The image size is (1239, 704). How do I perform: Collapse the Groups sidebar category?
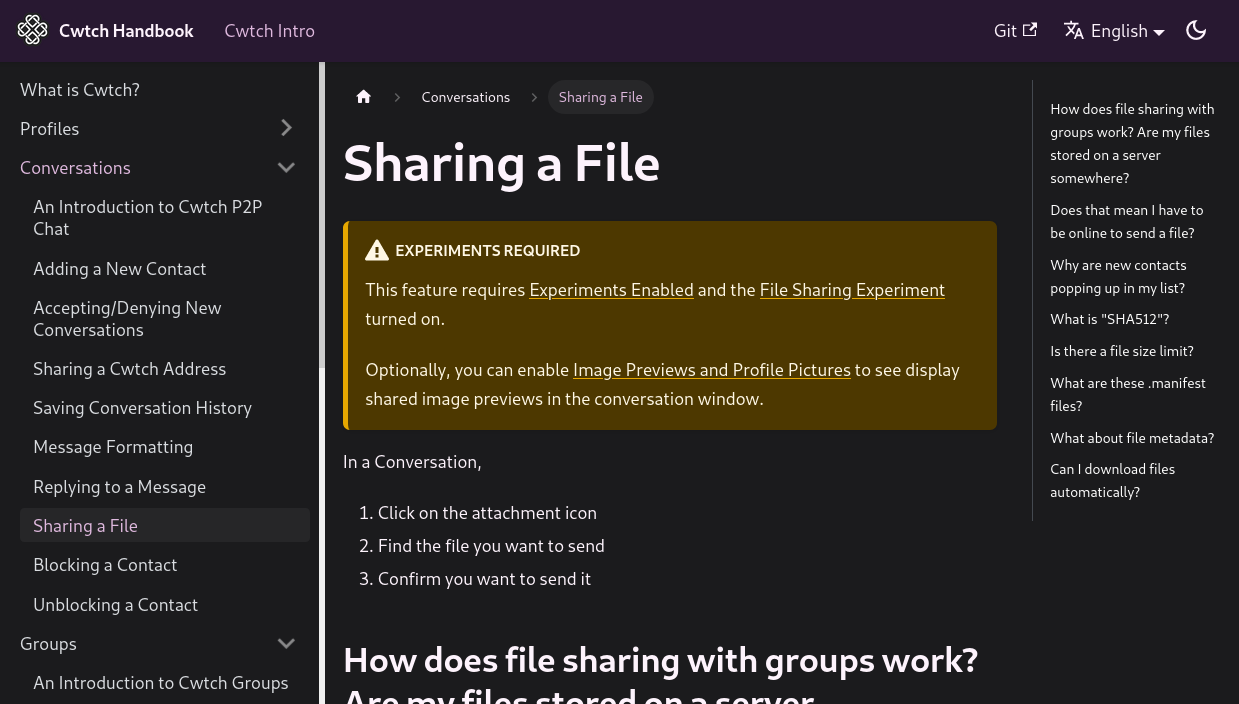click(286, 643)
